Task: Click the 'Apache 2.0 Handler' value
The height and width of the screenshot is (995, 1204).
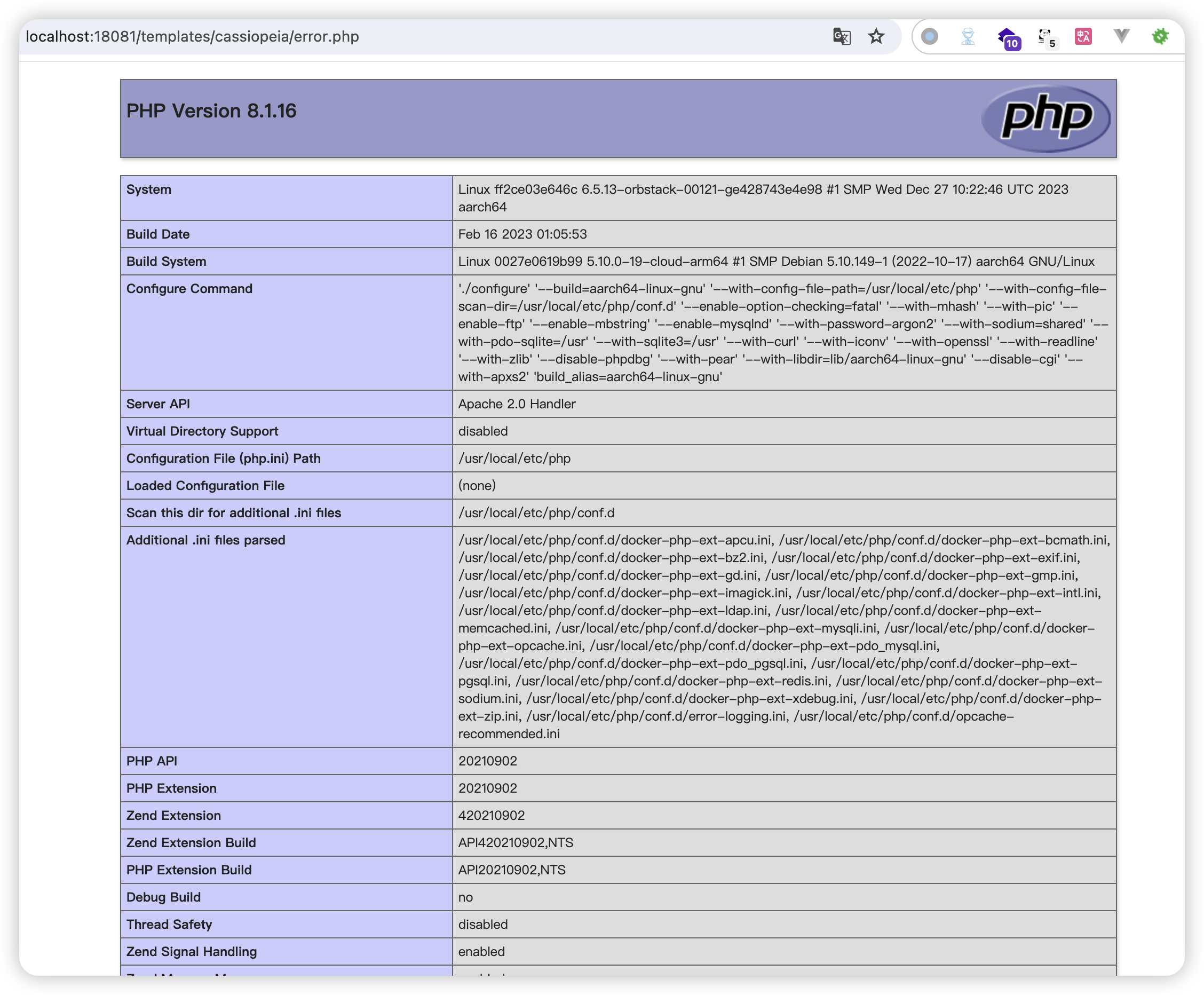Action: (x=516, y=404)
